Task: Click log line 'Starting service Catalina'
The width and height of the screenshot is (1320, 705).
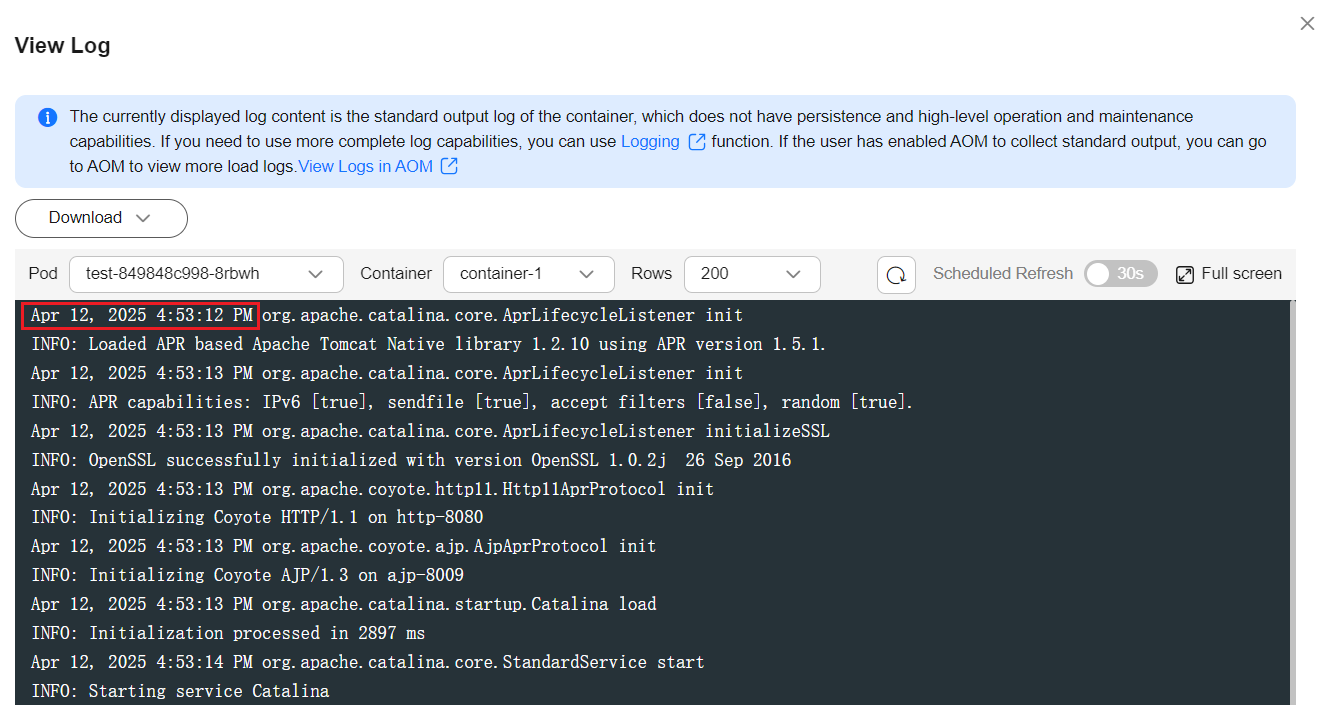Action: tap(180, 692)
